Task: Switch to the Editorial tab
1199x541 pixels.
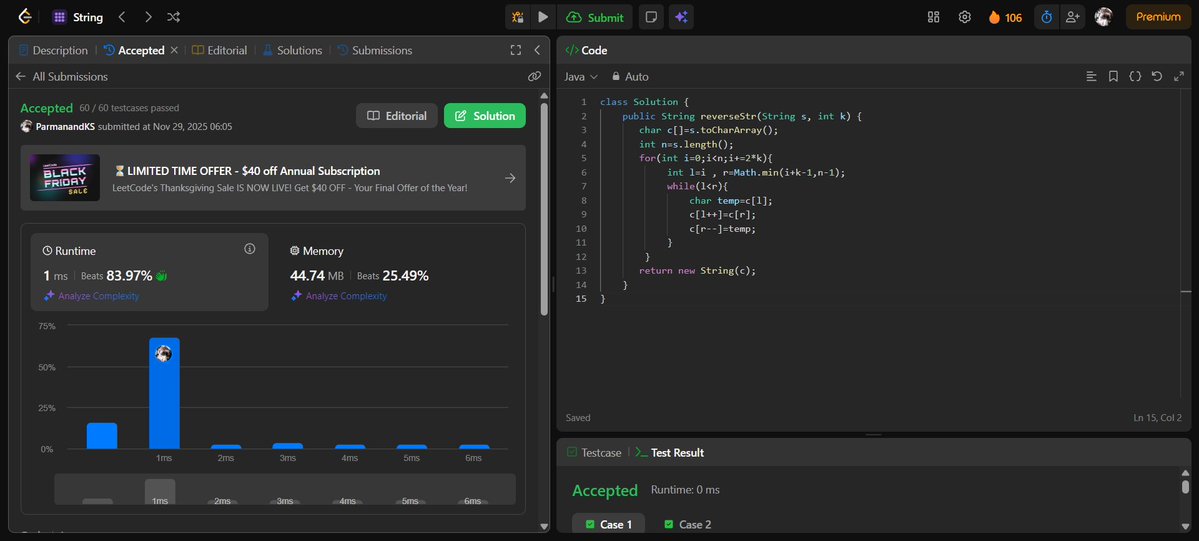Action: [219, 50]
